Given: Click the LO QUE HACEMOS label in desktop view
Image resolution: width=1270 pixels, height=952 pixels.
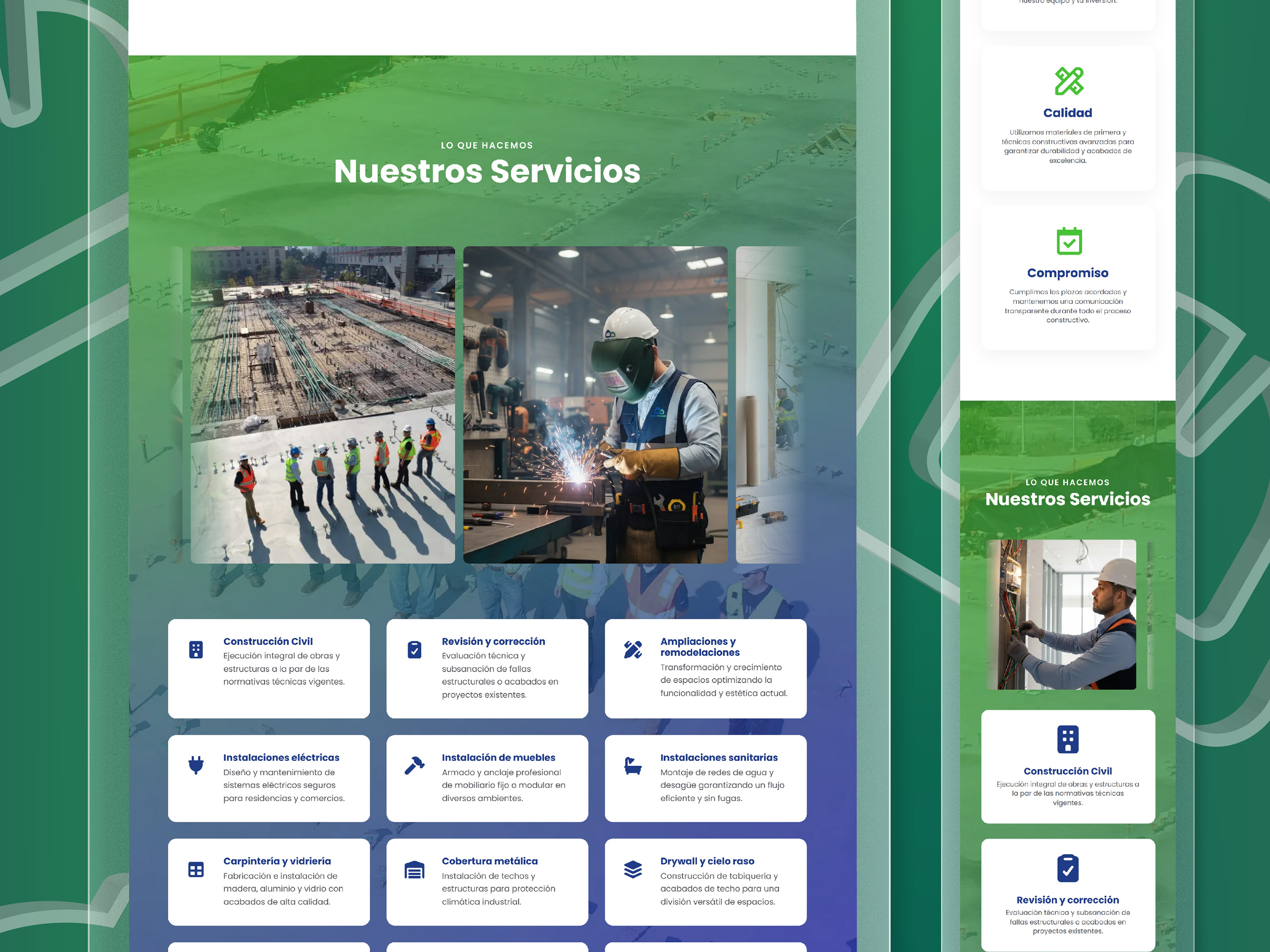Looking at the screenshot, I should pos(487,146).
